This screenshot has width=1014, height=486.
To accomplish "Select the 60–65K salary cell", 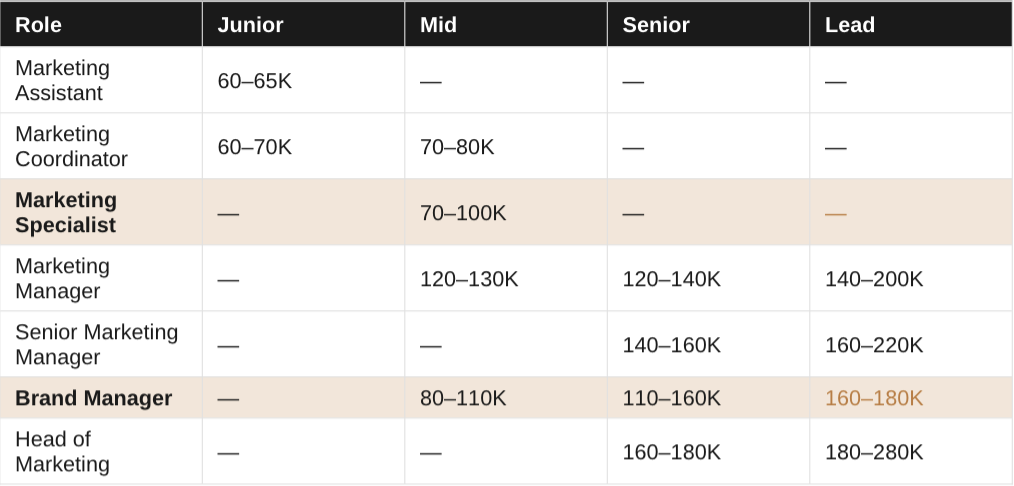I will pyautogui.click(x=303, y=80).
